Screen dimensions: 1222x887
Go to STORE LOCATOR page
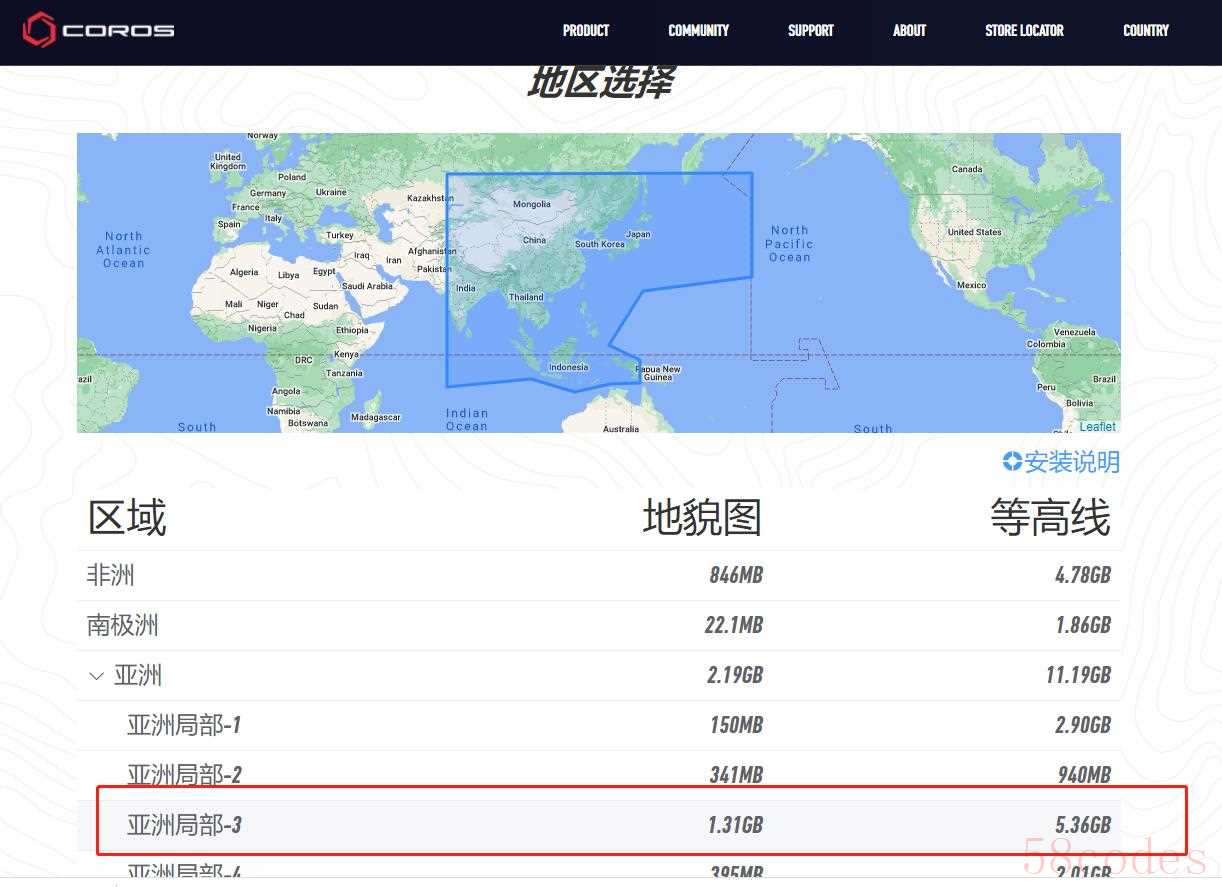tap(1024, 30)
